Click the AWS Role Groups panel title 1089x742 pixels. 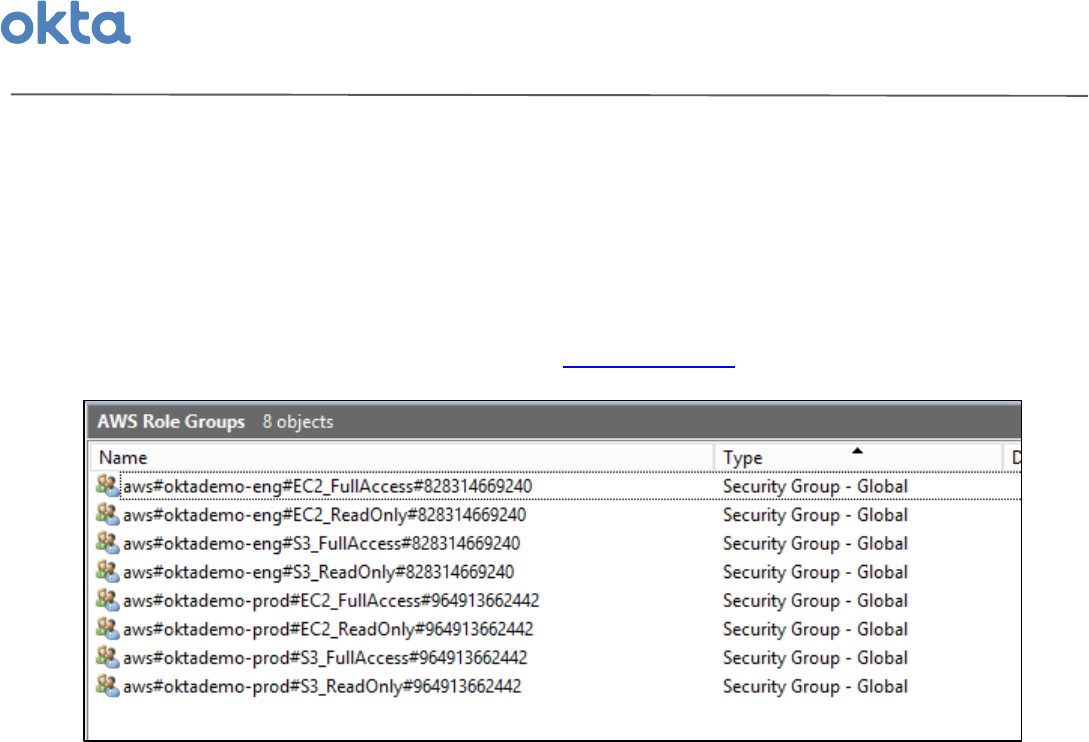(171, 422)
